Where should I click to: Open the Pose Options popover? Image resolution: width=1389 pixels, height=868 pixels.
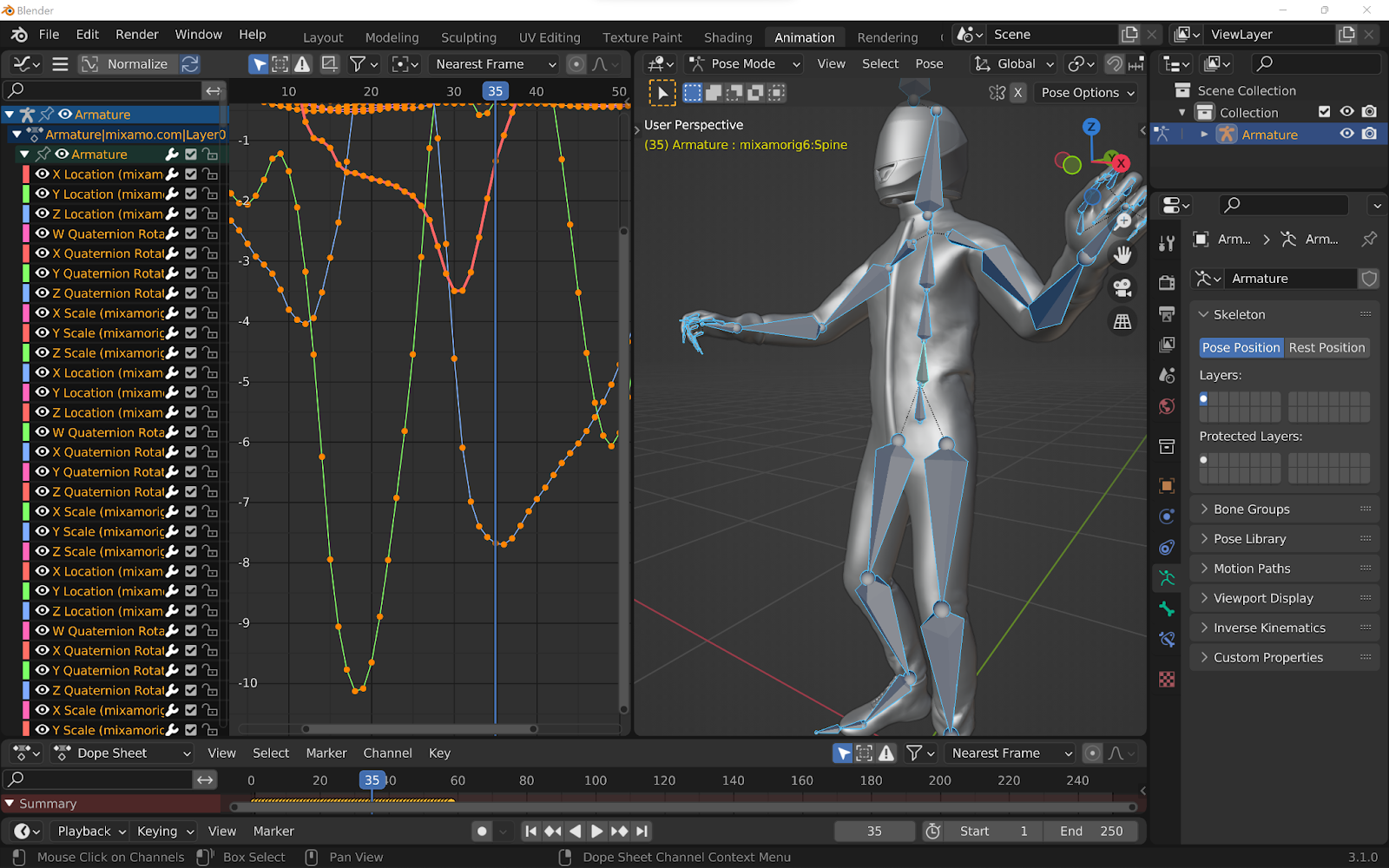click(1087, 93)
